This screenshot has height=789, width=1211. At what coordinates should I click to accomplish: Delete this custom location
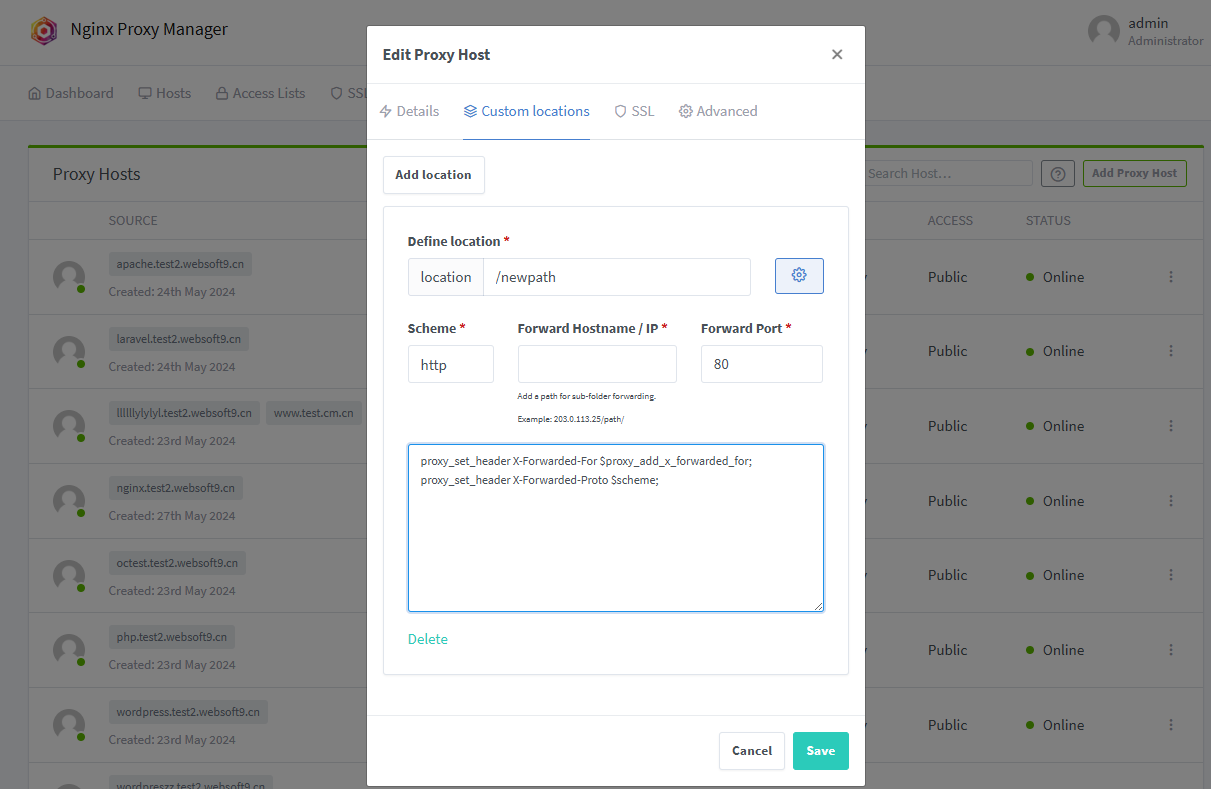(x=428, y=639)
